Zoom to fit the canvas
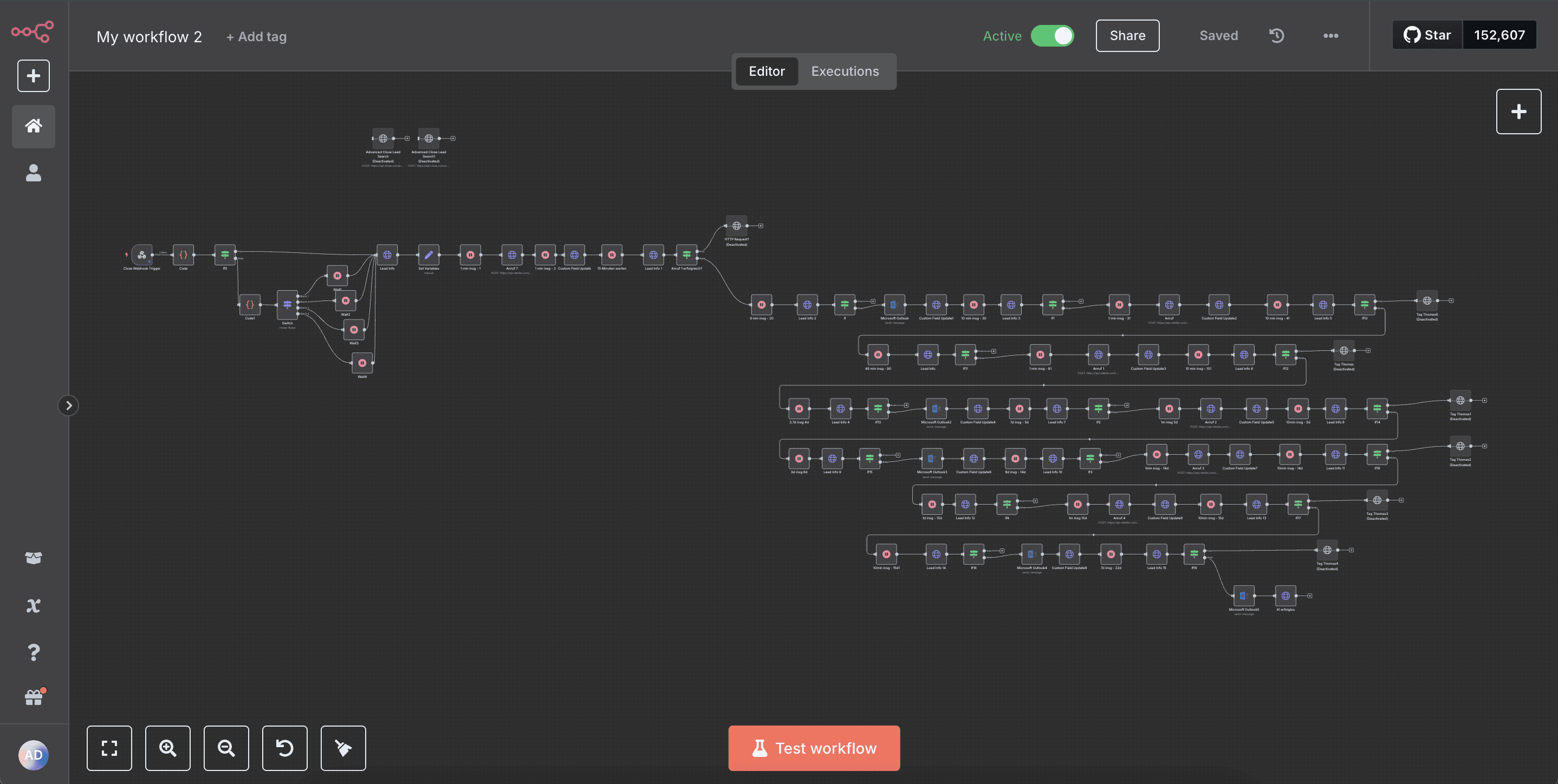Image resolution: width=1558 pixels, height=784 pixels. [x=109, y=748]
